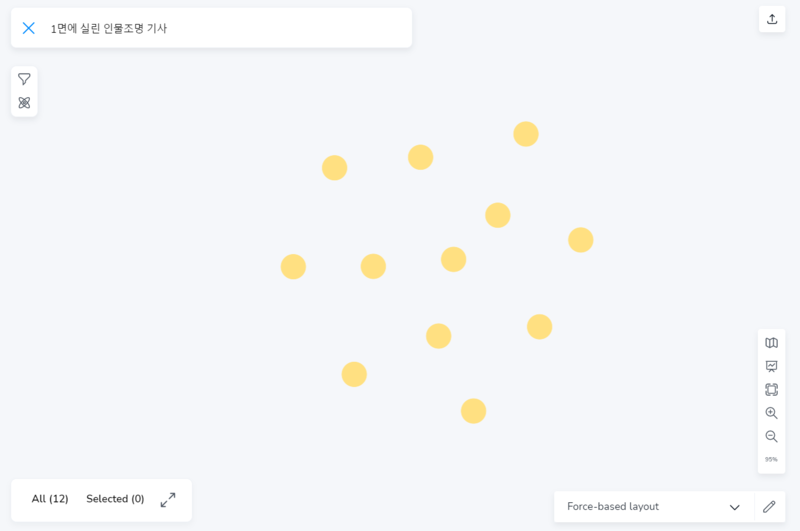
Task: Open the filter funnel tool
Action: 24,79
